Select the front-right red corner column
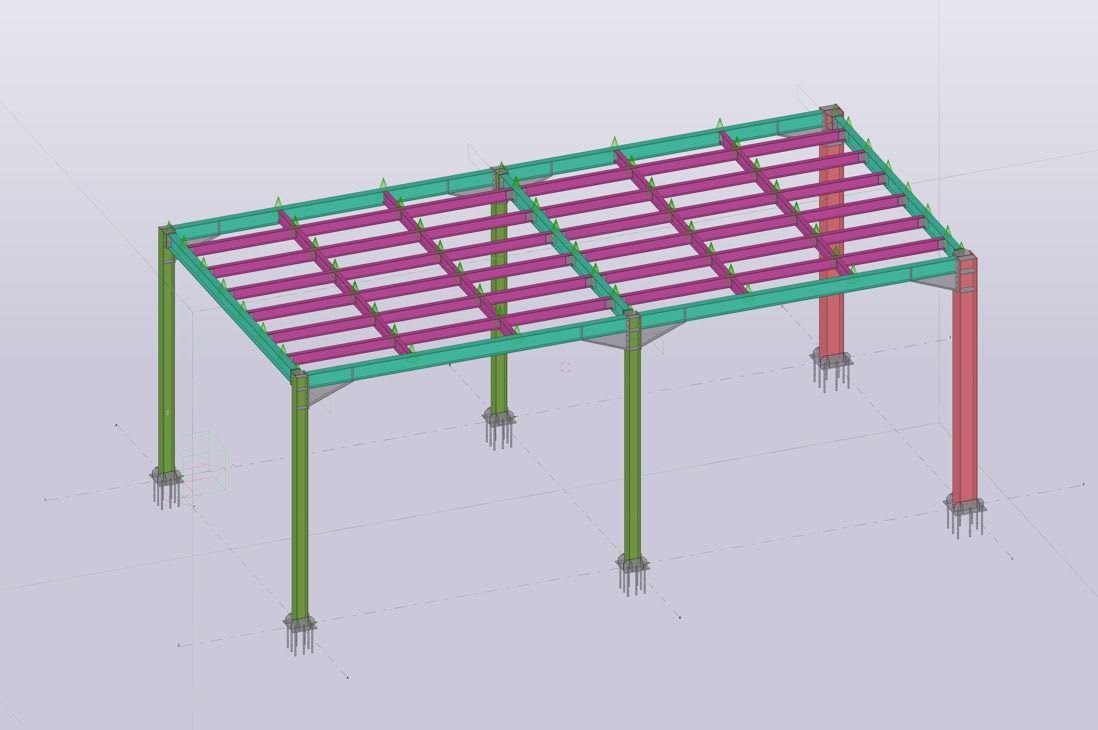This screenshot has height=730, width=1098. (x=964, y=378)
